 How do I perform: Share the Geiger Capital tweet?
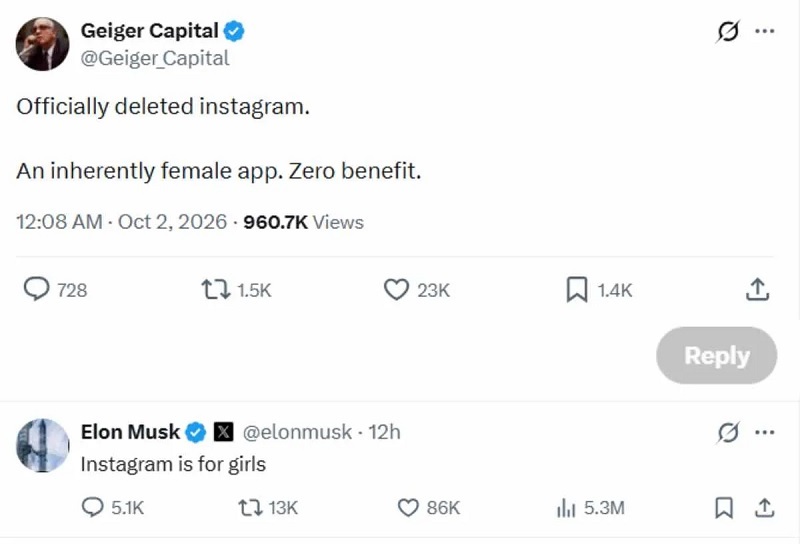(758, 289)
